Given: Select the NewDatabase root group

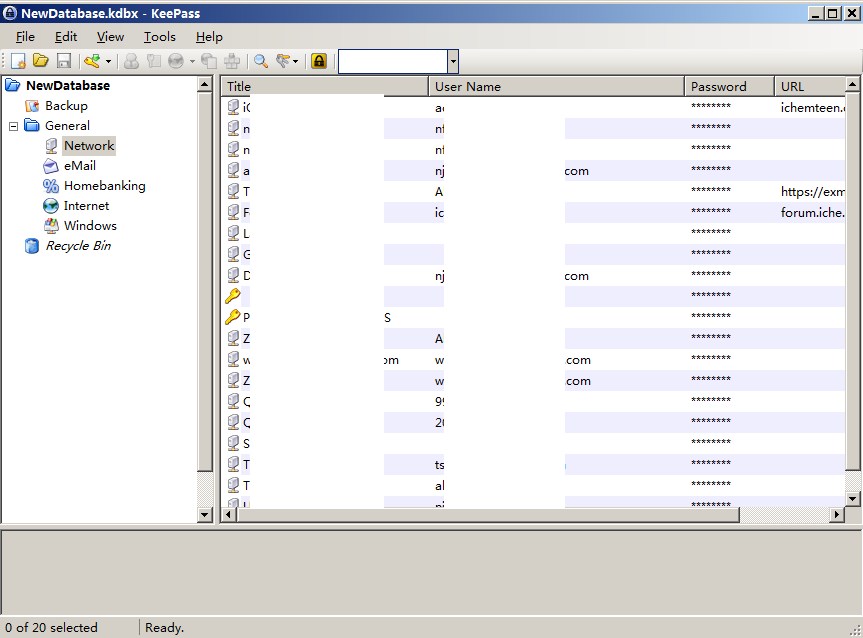Looking at the screenshot, I should 68,85.
